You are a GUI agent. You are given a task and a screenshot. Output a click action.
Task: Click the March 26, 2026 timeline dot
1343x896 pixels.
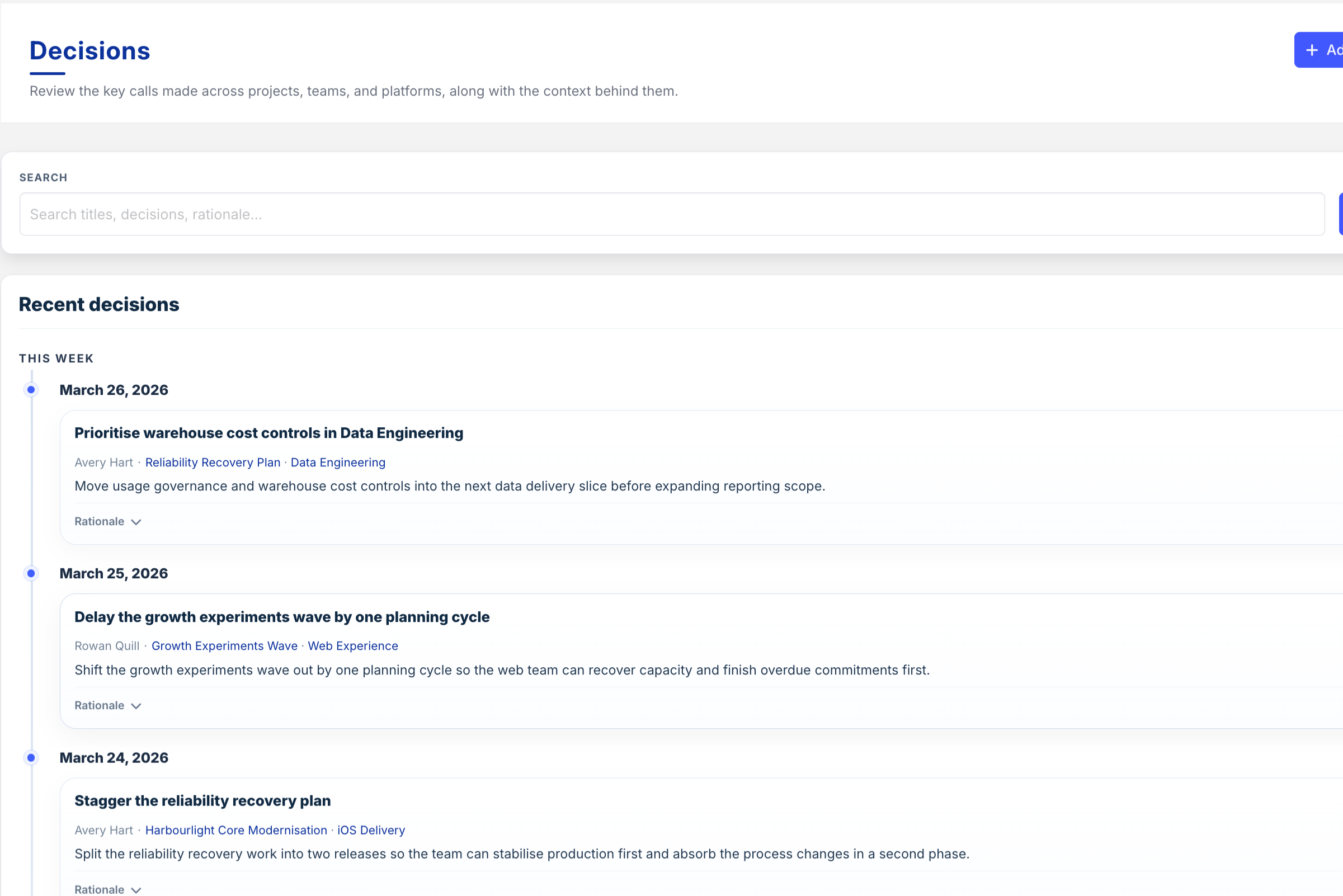click(x=31, y=390)
